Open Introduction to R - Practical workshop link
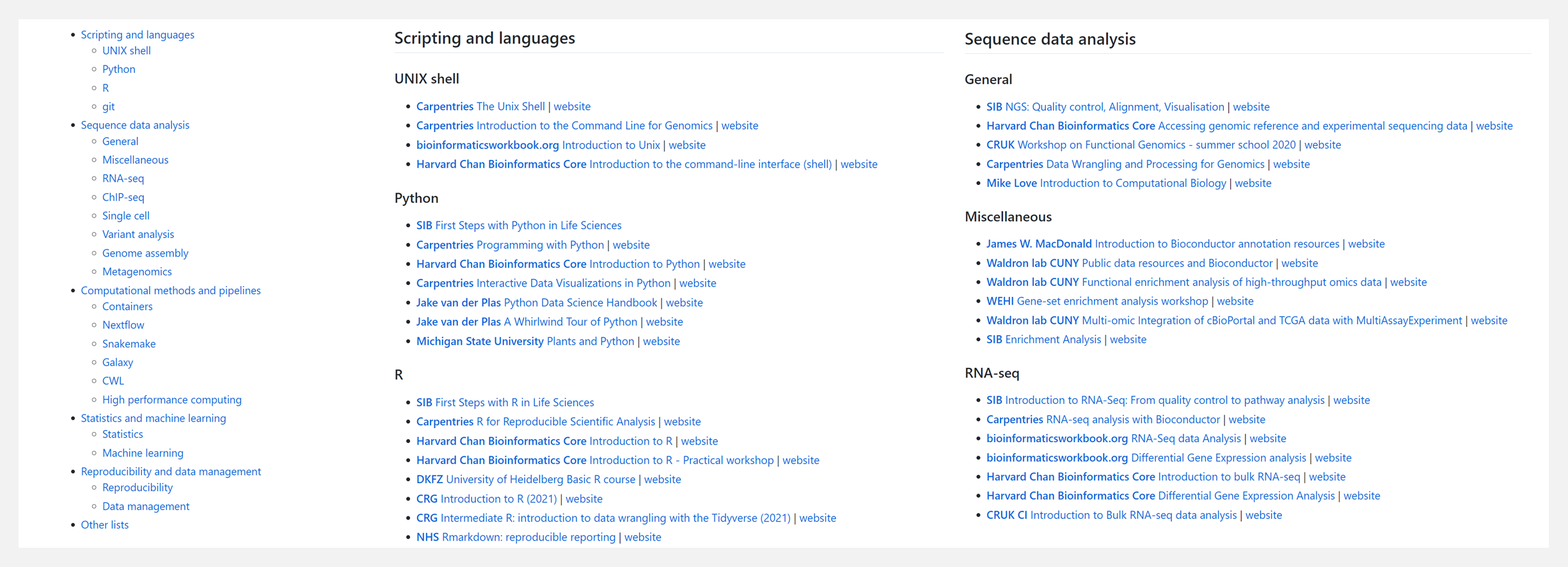 click(x=595, y=460)
